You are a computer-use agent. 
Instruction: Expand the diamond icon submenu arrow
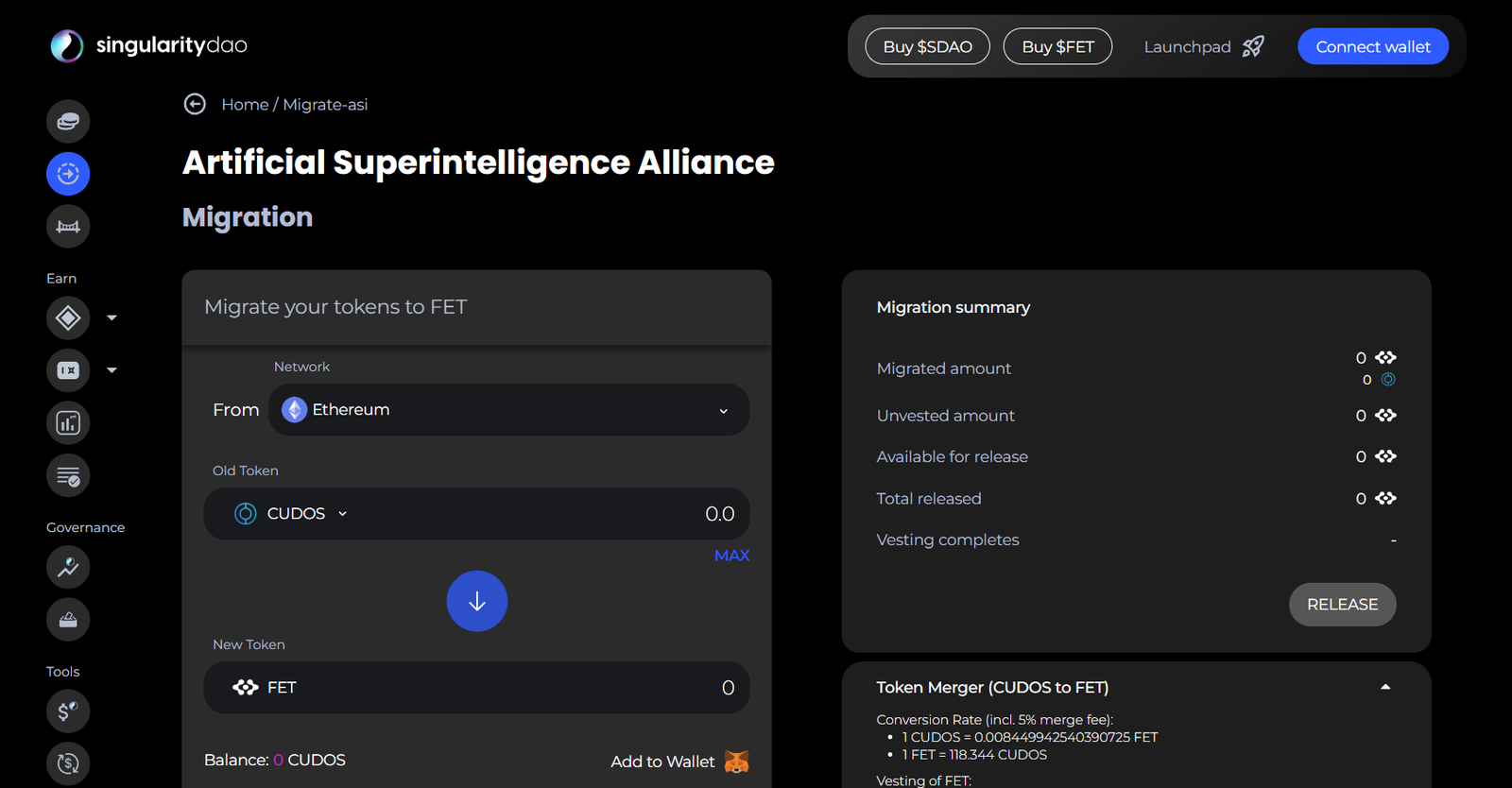(x=112, y=318)
